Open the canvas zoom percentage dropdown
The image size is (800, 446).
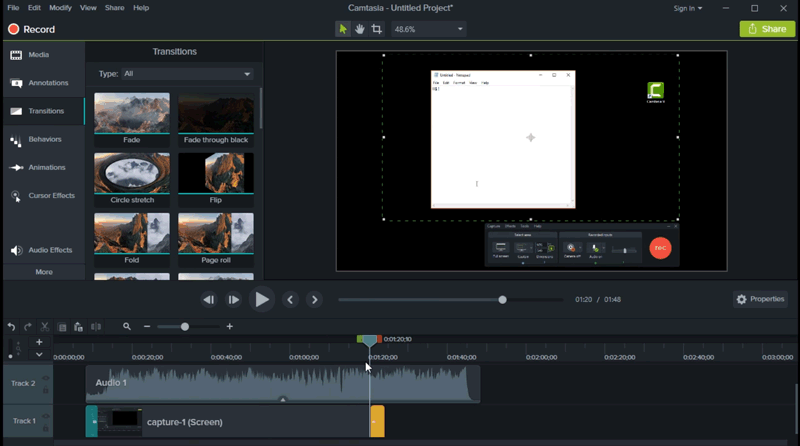click(x=430, y=30)
